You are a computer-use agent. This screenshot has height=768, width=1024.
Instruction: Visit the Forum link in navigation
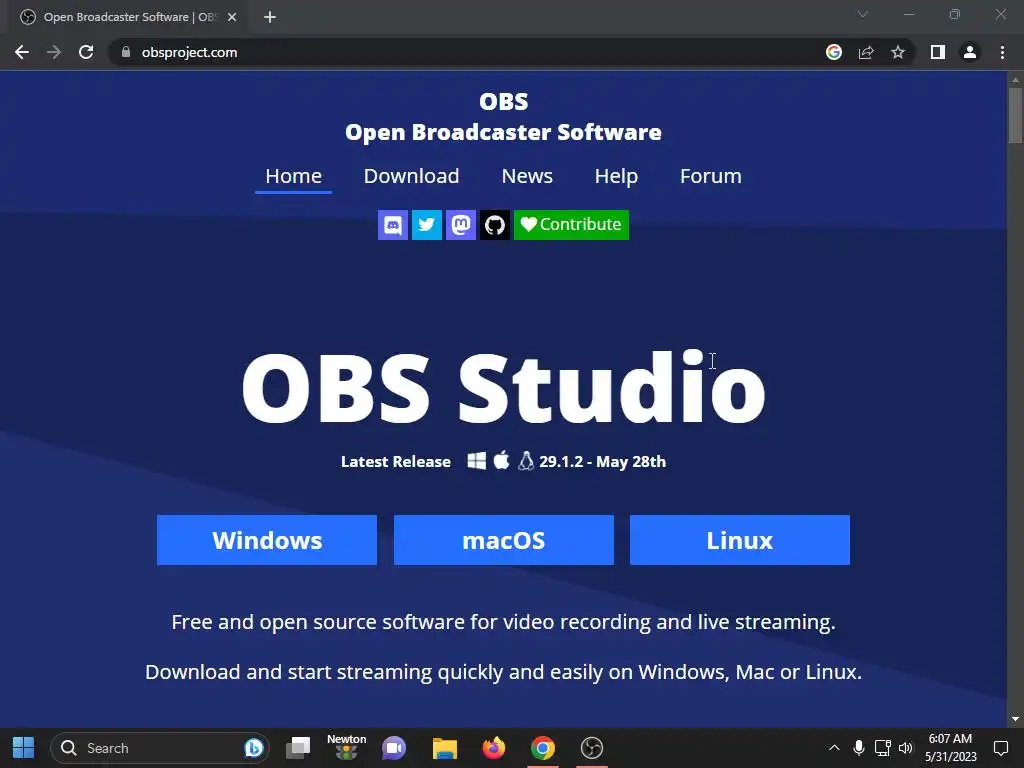pyautogui.click(x=711, y=176)
